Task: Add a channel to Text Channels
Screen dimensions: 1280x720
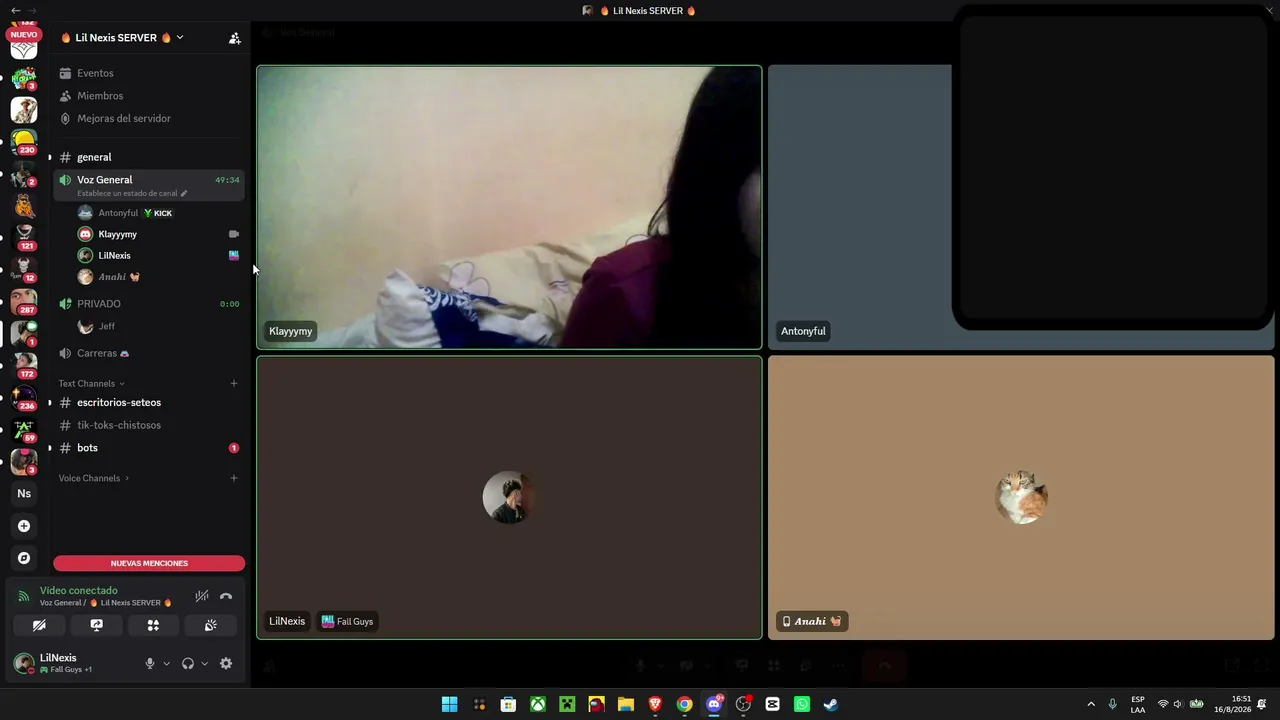Action: click(x=234, y=383)
